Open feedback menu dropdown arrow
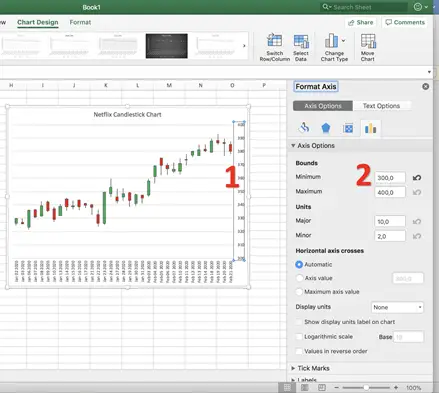The height and width of the screenshot is (393, 439). pyautogui.click(x=426, y=7)
